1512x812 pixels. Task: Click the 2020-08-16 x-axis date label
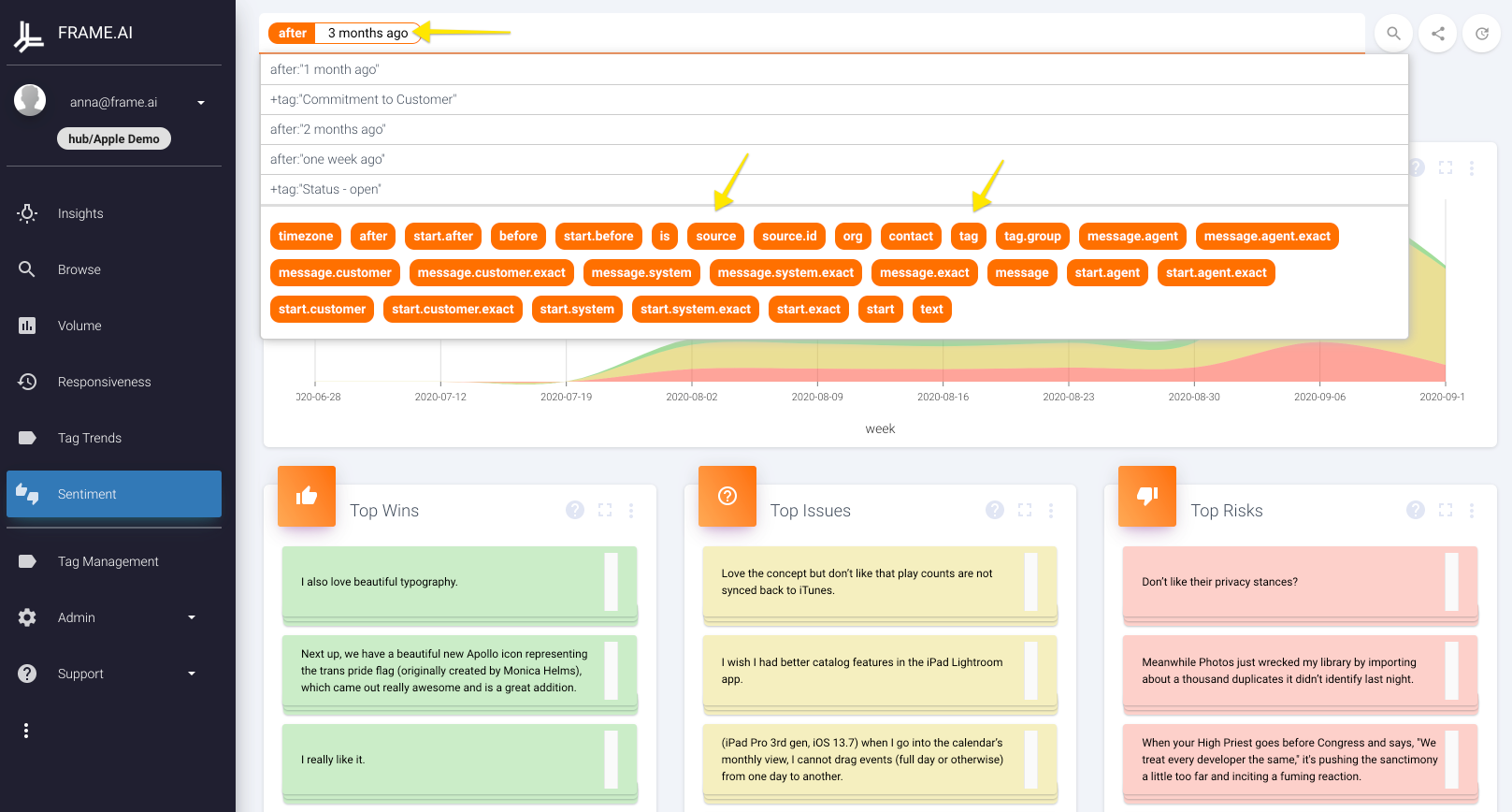(943, 397)
